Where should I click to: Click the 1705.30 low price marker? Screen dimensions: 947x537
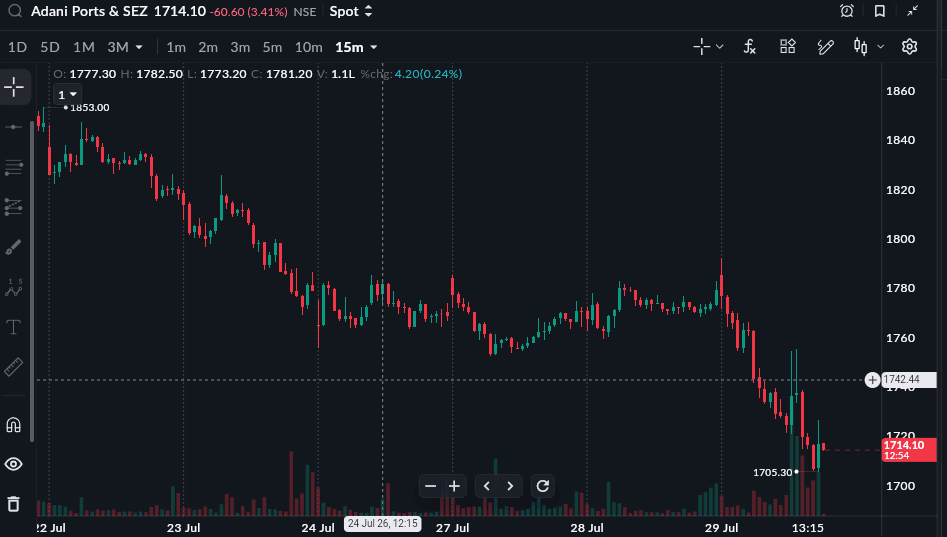coord(772,472)
